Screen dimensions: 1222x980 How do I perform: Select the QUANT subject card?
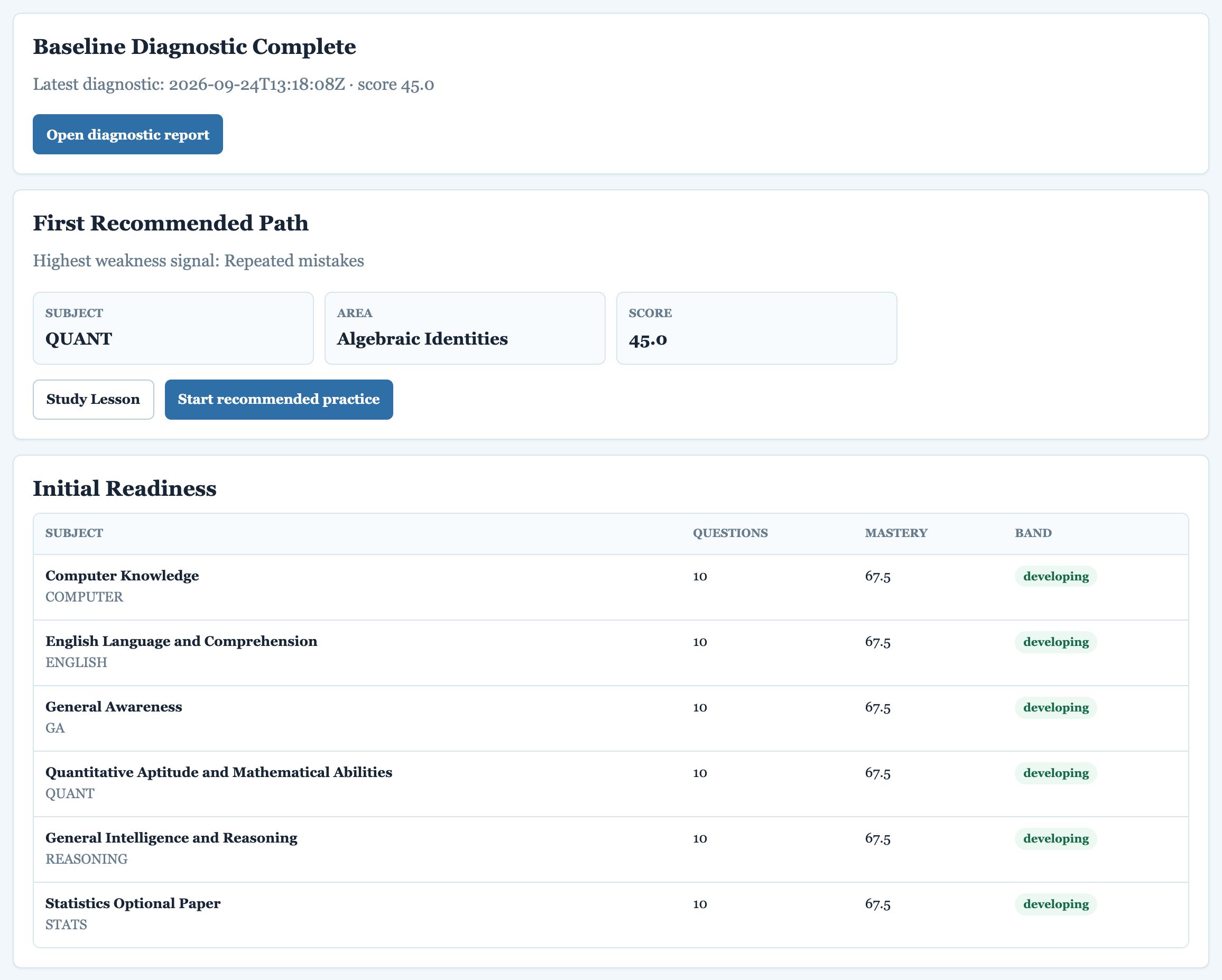[173, 328]
